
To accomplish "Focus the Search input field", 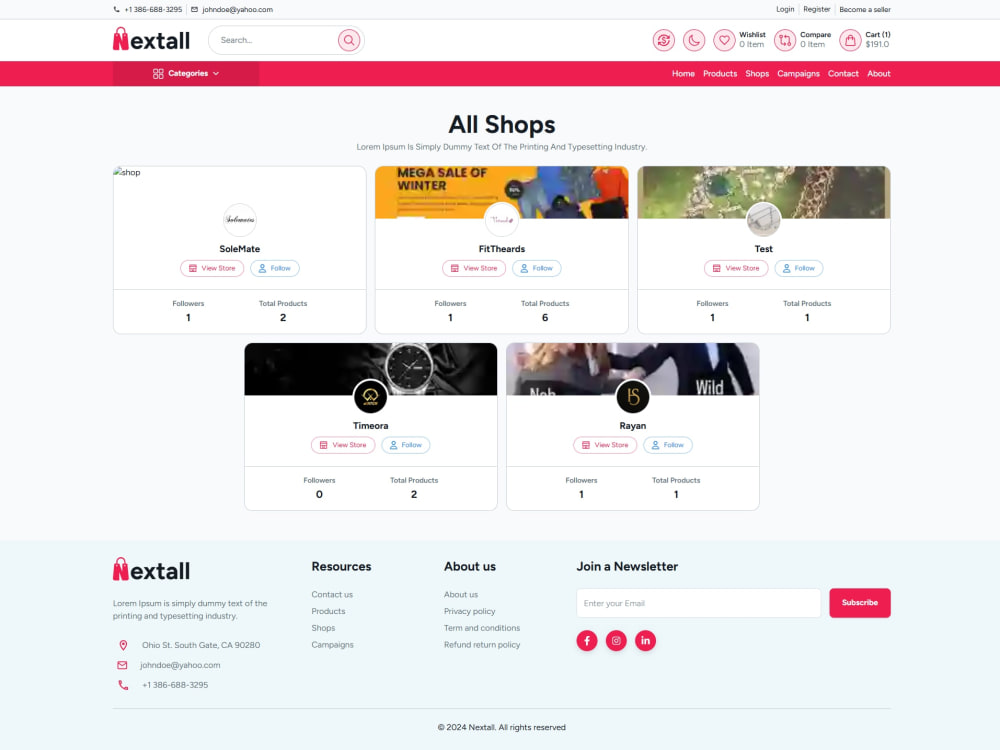I will pyautogui.click(x=276, y=40).
